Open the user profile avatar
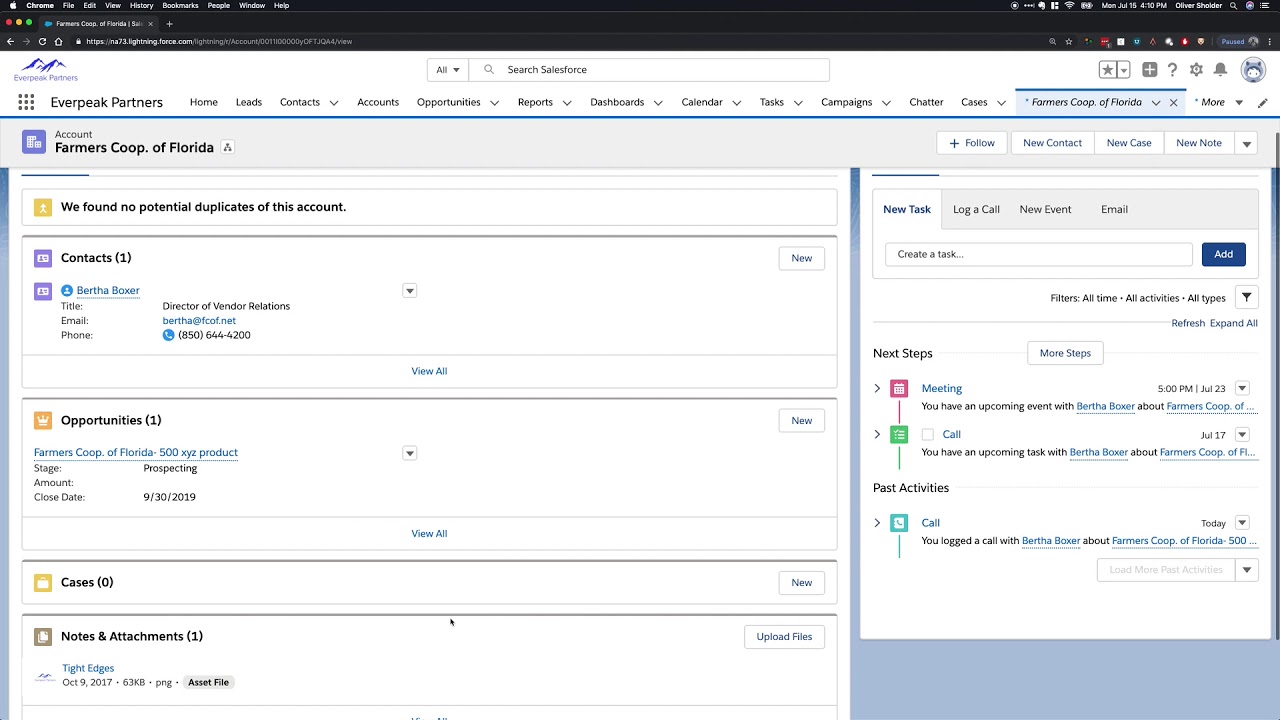The height and width of the screenshot is (720, 1280). 1253,70
